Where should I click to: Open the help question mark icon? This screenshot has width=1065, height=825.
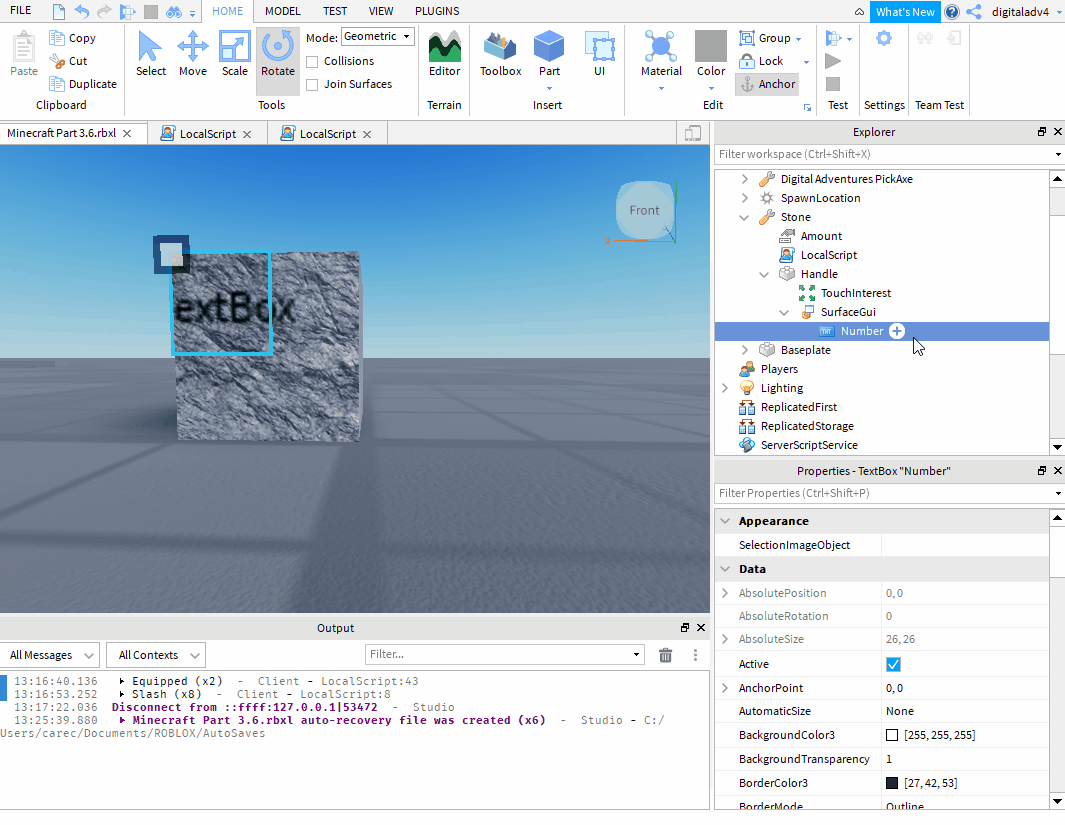point(952,12)
